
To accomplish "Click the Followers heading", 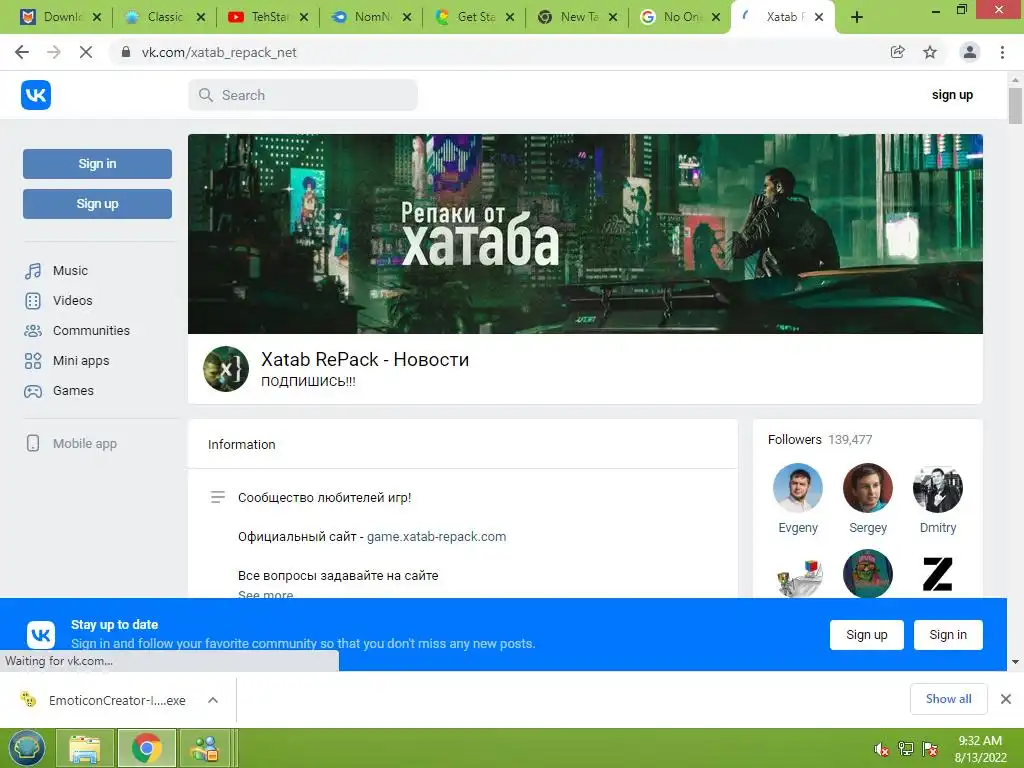I will [x=794, y=440].
